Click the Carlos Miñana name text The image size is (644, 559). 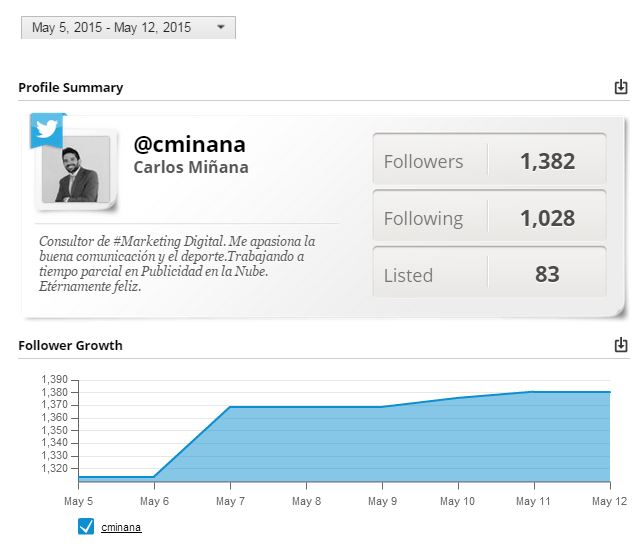click(x=191, y=167)
